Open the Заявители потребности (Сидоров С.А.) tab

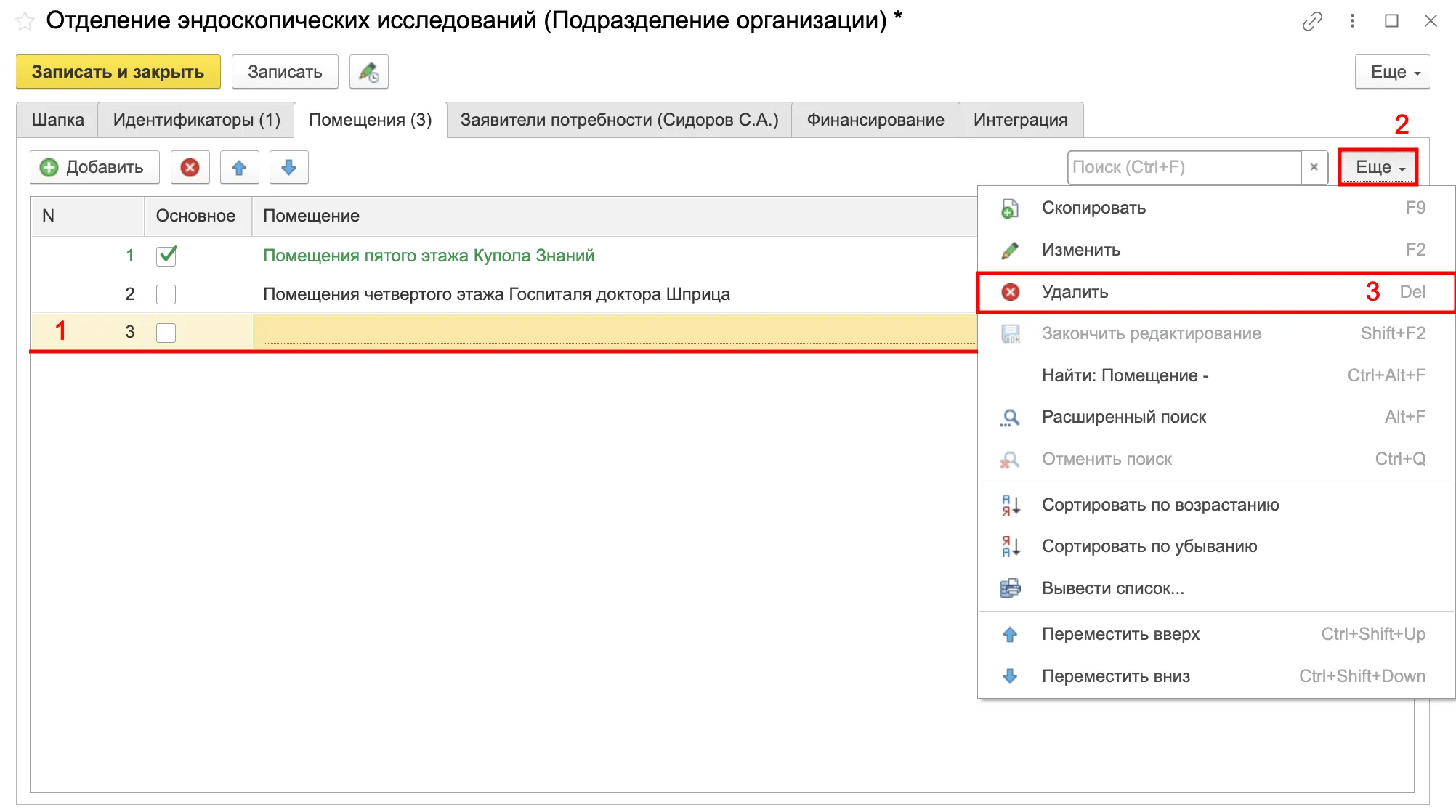pyautogui.click(x=619, y=120)
